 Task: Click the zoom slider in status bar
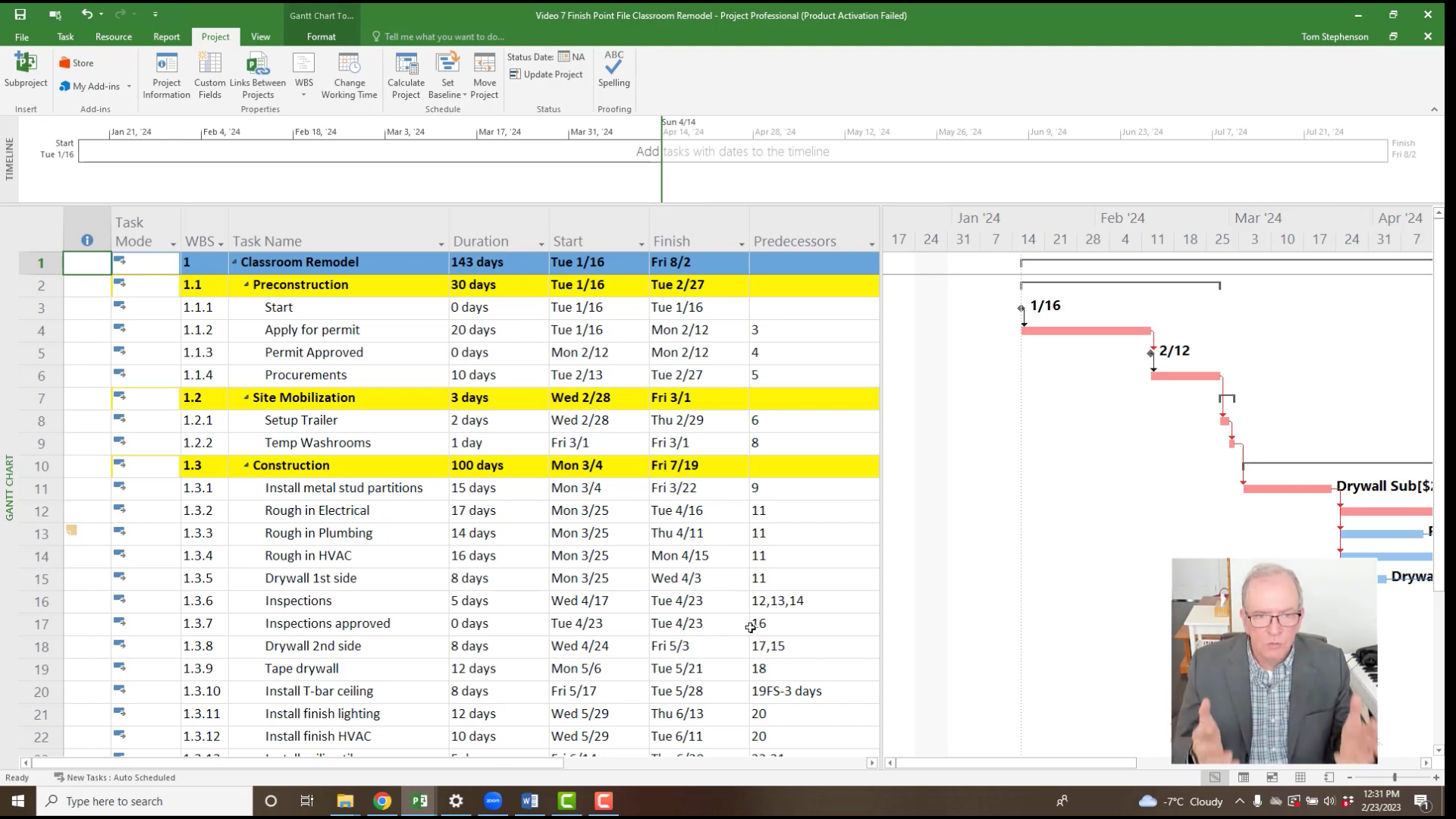(1394, 777)
